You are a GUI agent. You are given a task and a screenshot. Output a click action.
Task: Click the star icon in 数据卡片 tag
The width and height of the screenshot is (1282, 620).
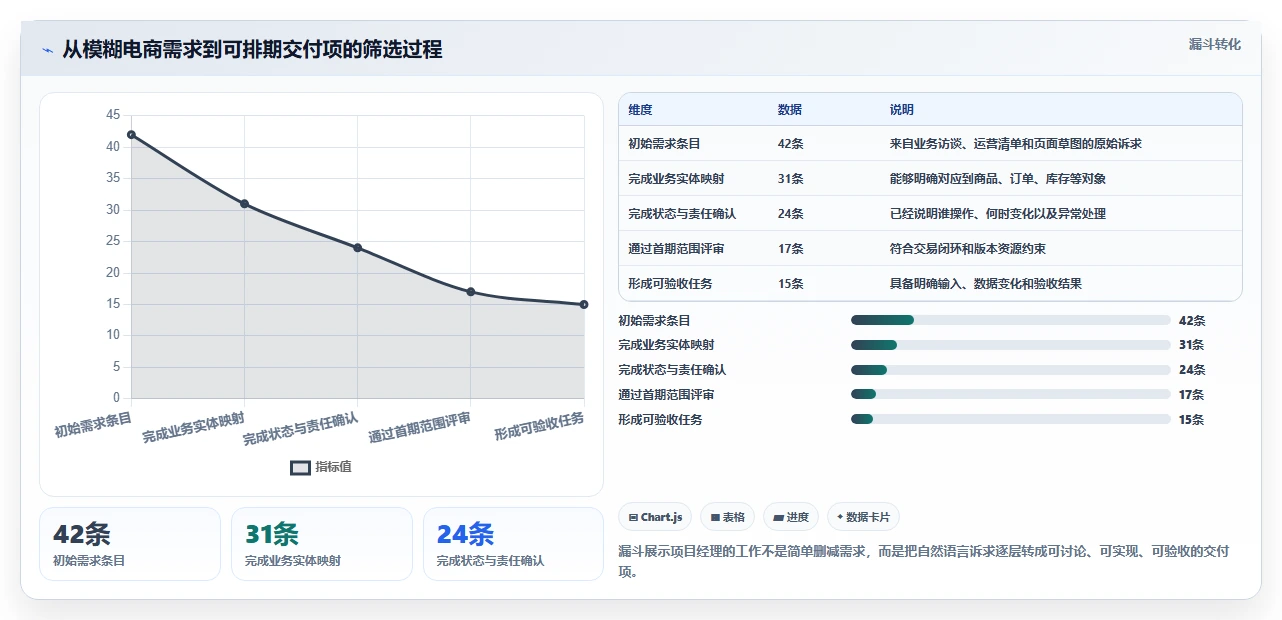tap(840, 518)
